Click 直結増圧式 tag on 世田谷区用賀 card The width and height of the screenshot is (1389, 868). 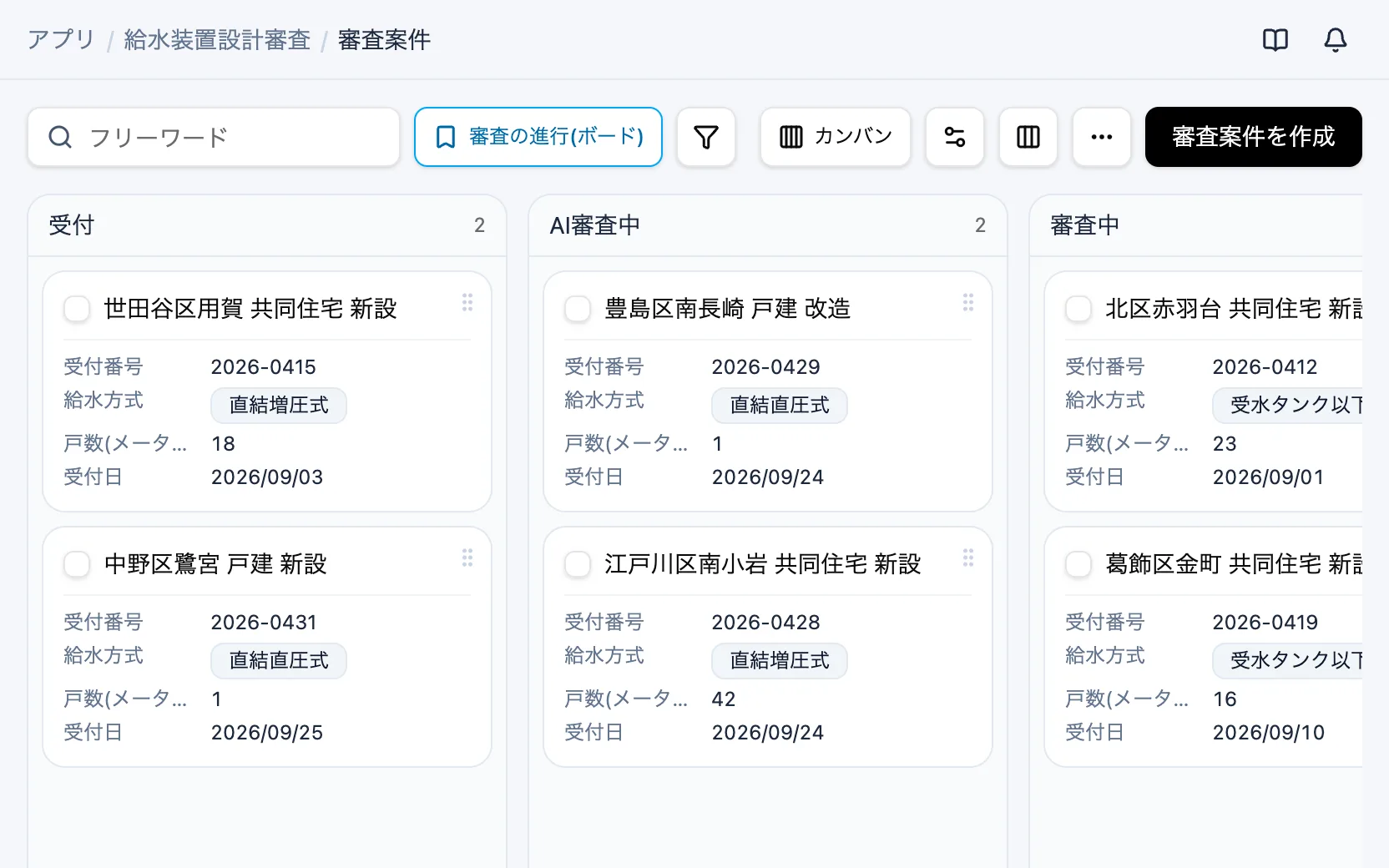279,406
